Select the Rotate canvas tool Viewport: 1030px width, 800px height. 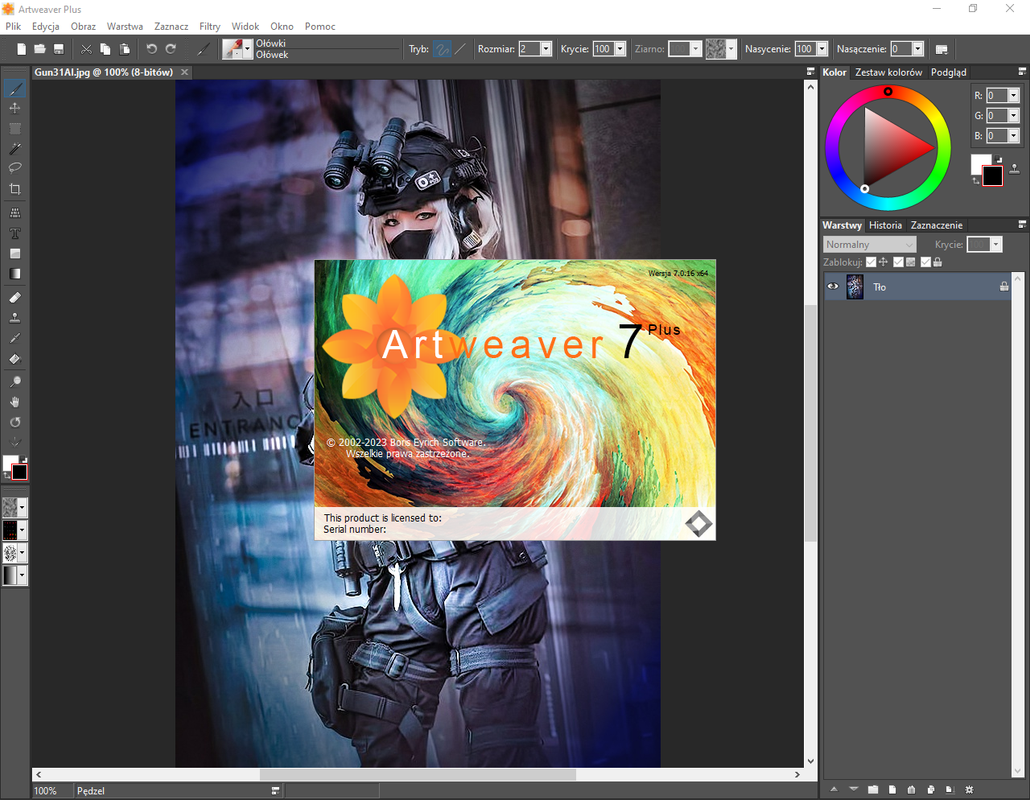pos(15,422)
